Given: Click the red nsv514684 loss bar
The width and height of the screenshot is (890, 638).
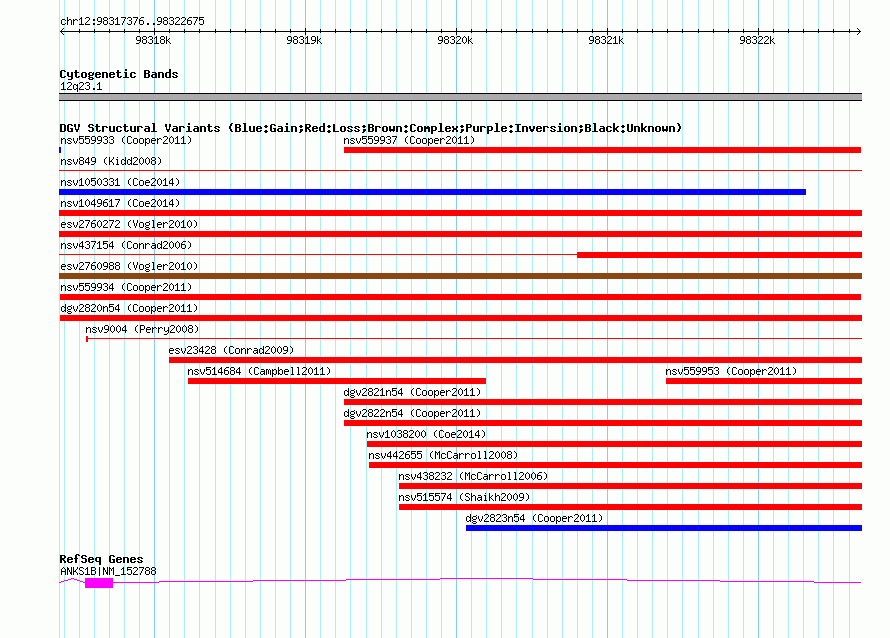Looking at the screenshot, I should (337, 381).
